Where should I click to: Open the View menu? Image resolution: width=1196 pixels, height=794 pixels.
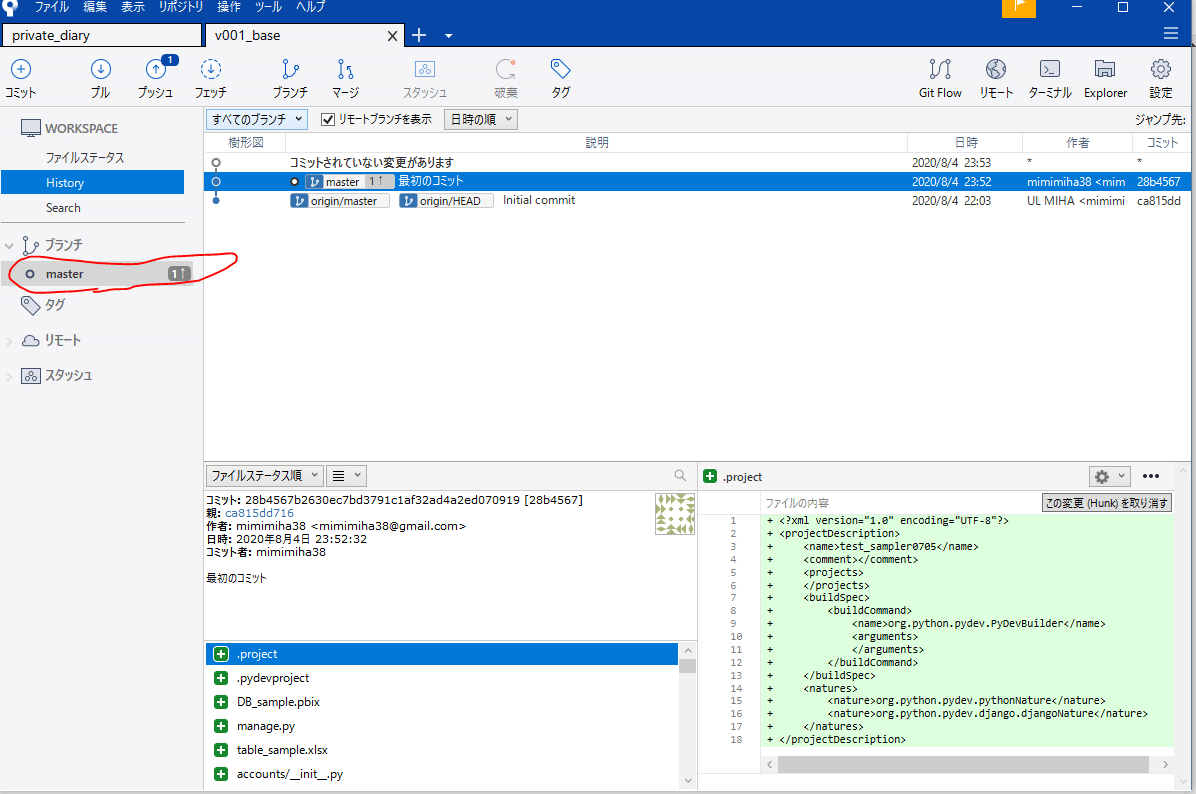tap(133, 7)
